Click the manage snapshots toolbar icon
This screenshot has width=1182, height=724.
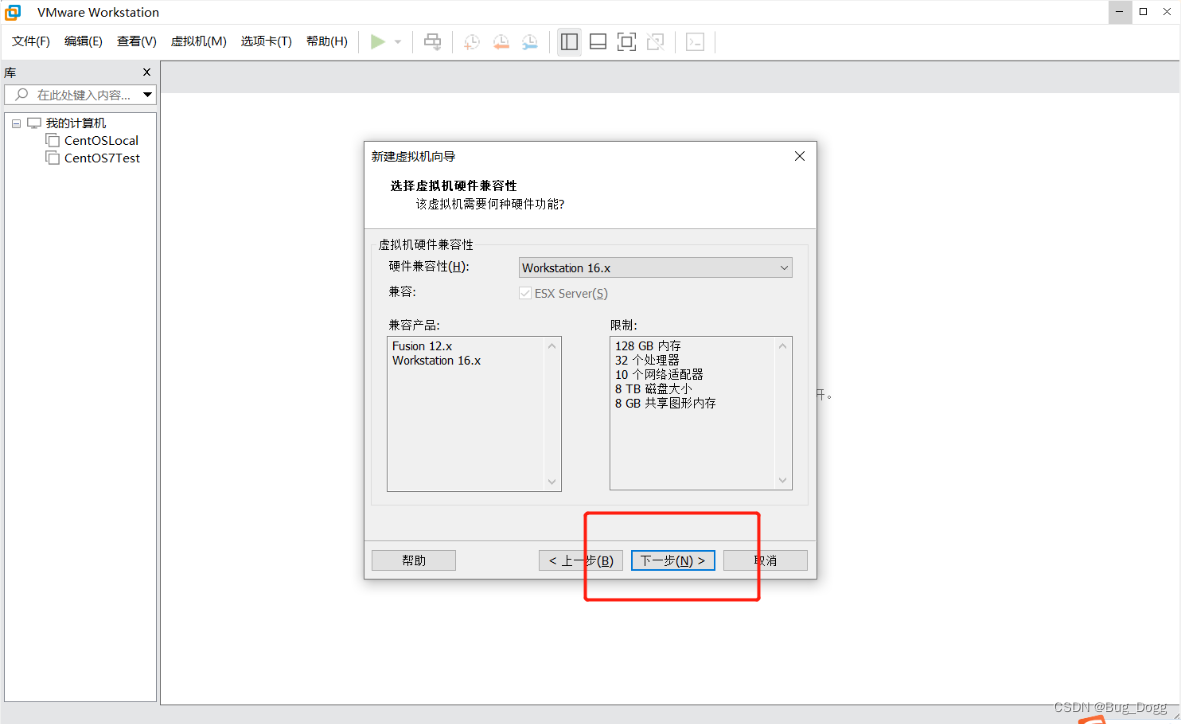(530, 41)
